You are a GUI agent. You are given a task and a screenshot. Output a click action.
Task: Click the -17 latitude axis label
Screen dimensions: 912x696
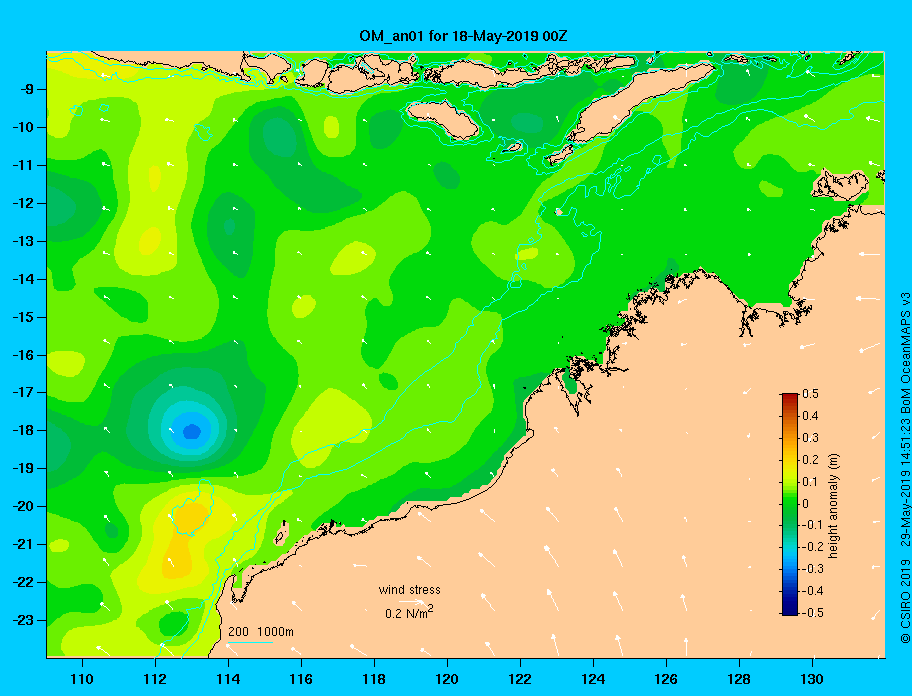tap(23, 392)
